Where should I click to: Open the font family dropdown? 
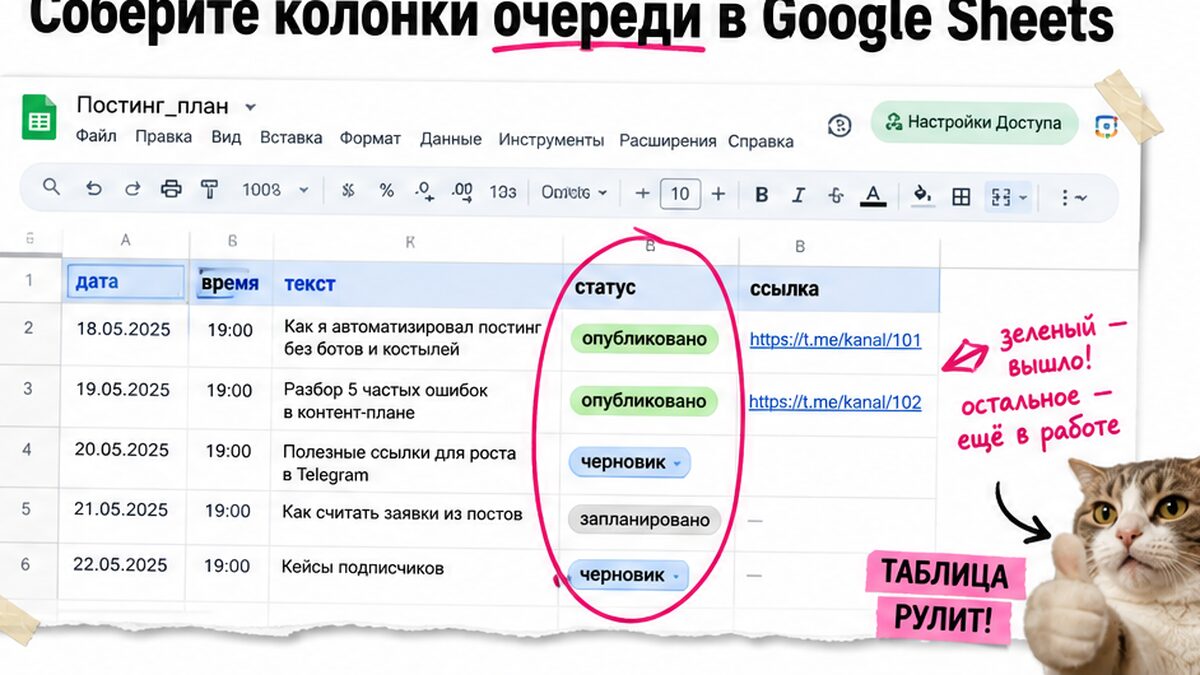click(575, 192)
